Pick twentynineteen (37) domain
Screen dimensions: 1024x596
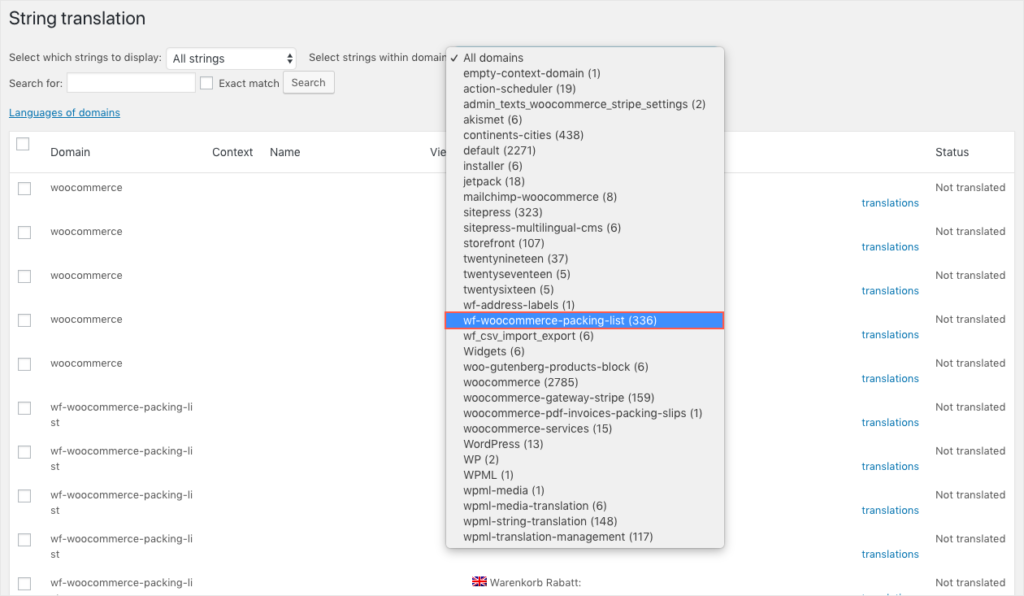point(584,259)
